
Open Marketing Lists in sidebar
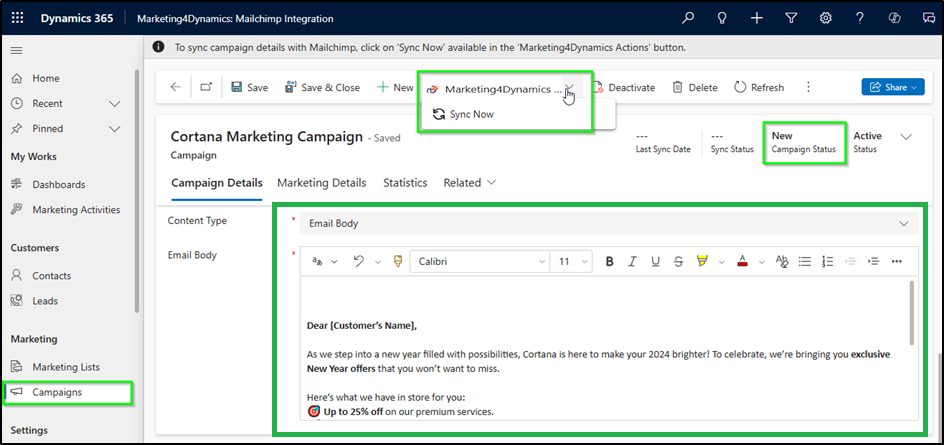[68, 367]
